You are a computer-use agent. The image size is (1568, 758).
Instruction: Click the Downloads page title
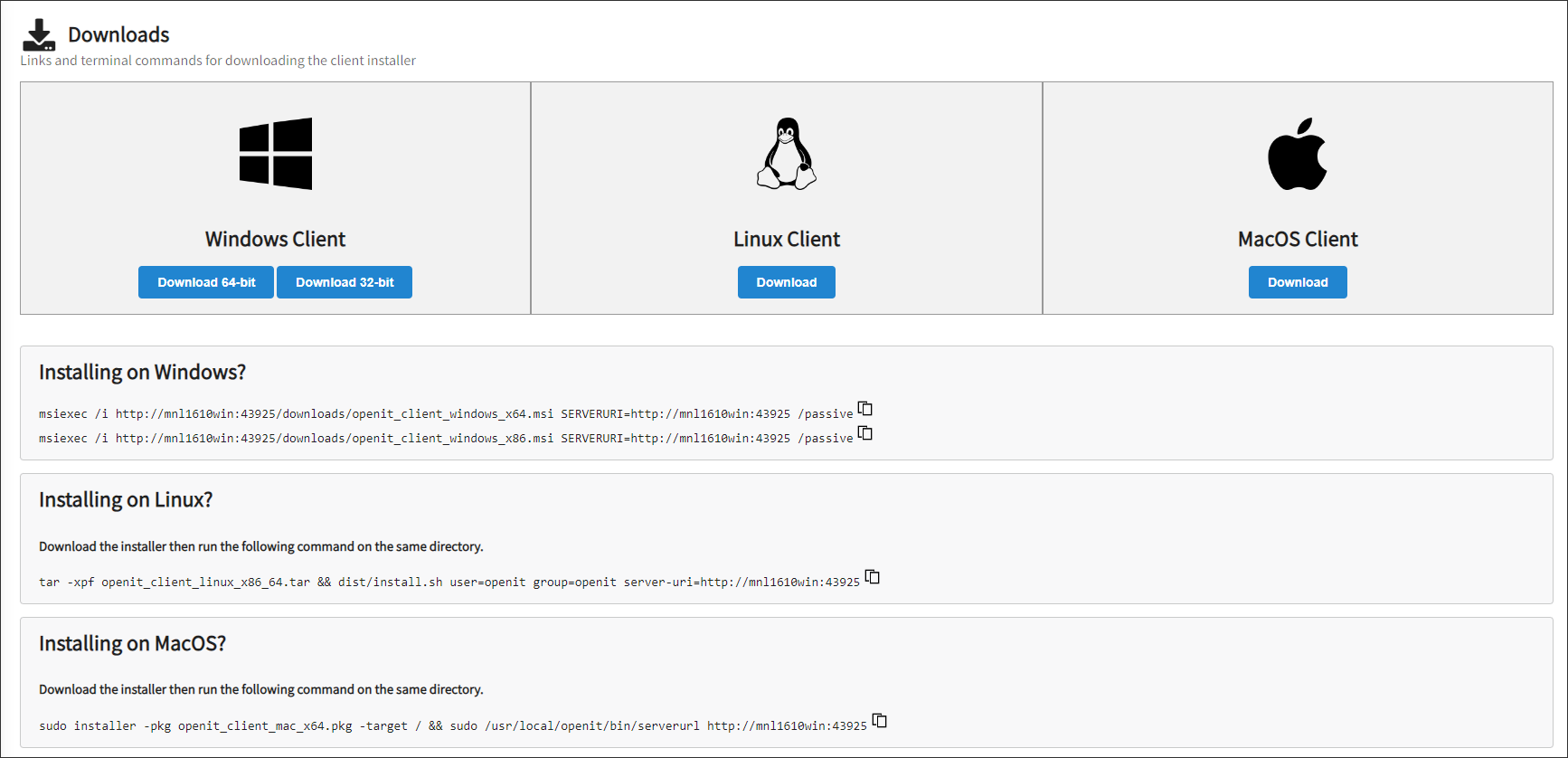(118, 34)
